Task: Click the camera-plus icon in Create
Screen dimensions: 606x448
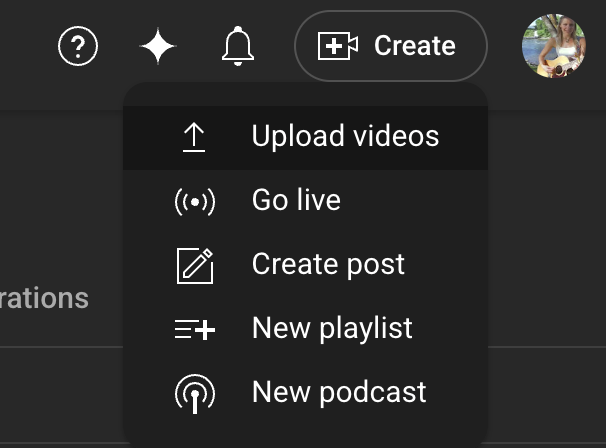Action: pos(337,46)
